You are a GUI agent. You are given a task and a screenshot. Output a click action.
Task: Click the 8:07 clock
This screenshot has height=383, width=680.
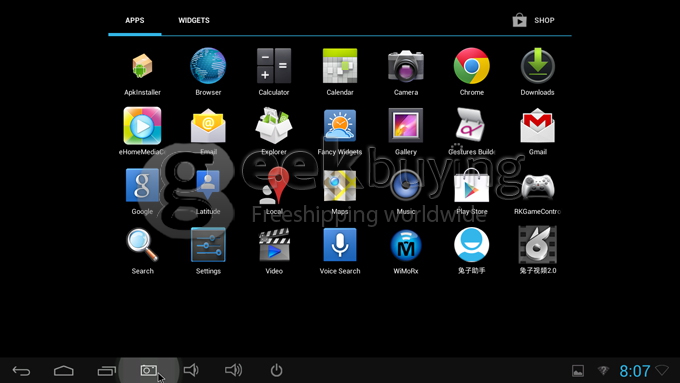pyautogui.click(x=634, y=371)
